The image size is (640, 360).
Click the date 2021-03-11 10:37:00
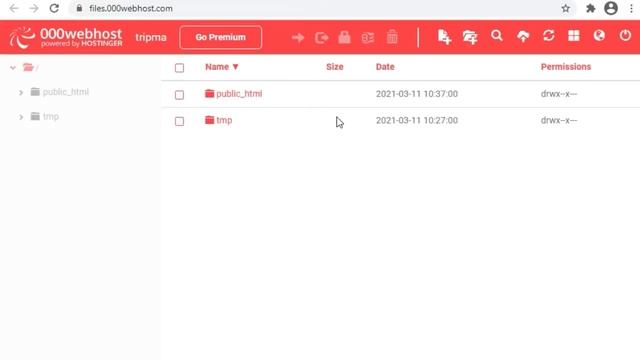tap(417, 94)
